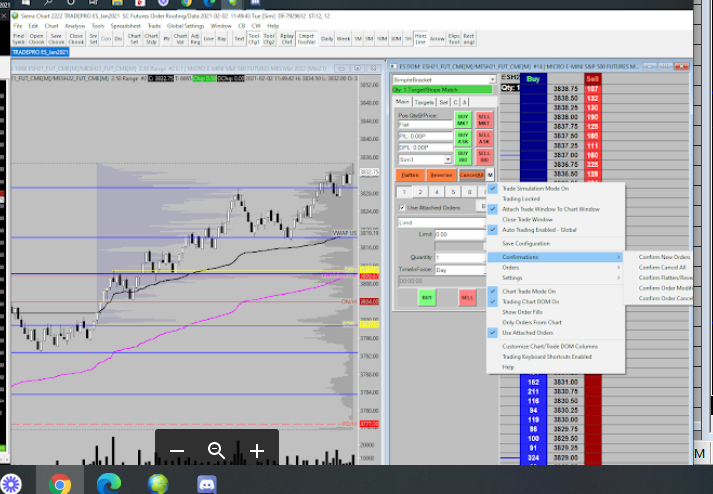Toggle Chart Trade Mode On option
The width and height of the screenshot is (713, 494).
530,291
